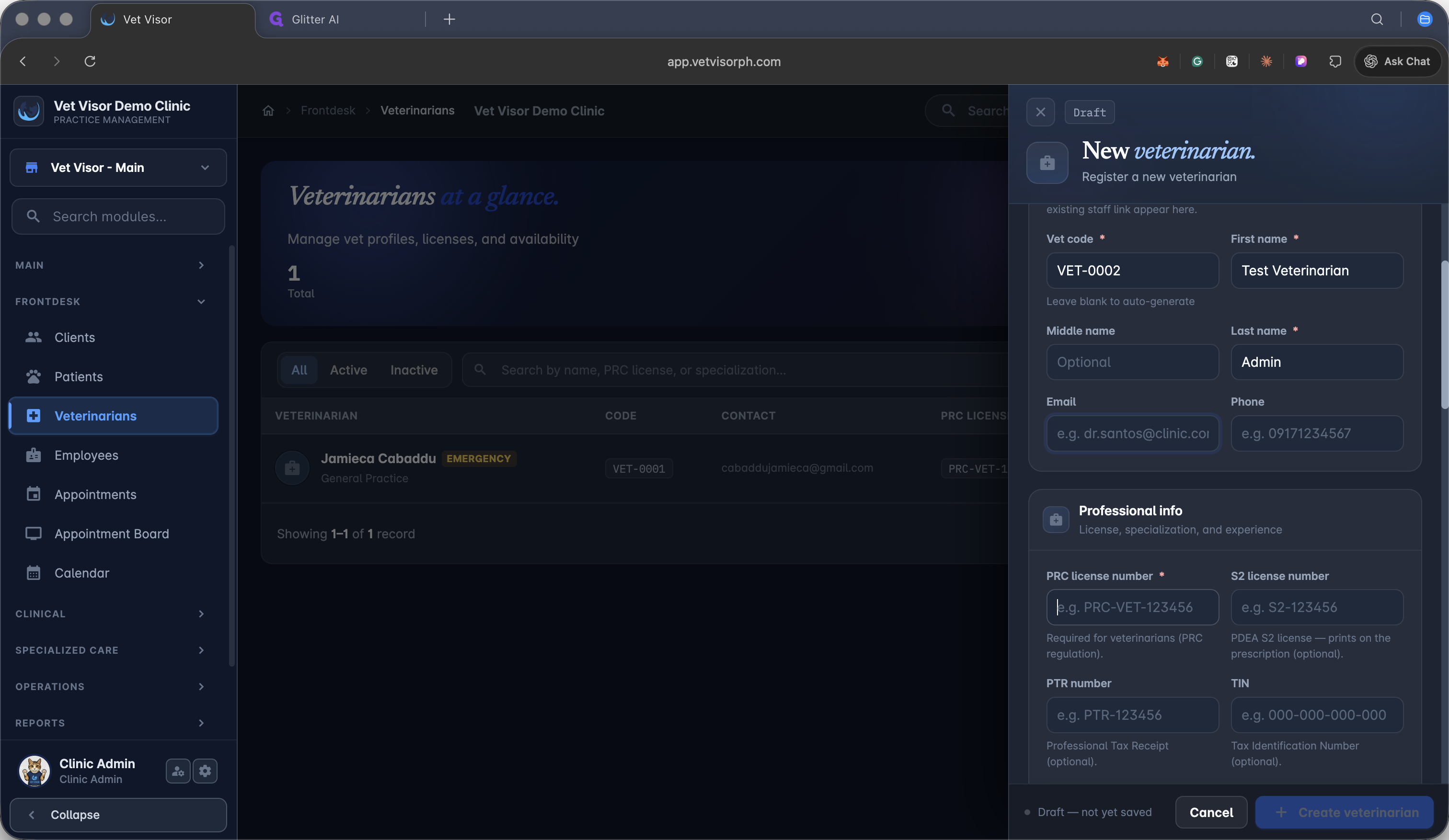This screenshot has width=1449, height=840.
Task: Click the browser search magnifier icon
Action: point(1377,20)
